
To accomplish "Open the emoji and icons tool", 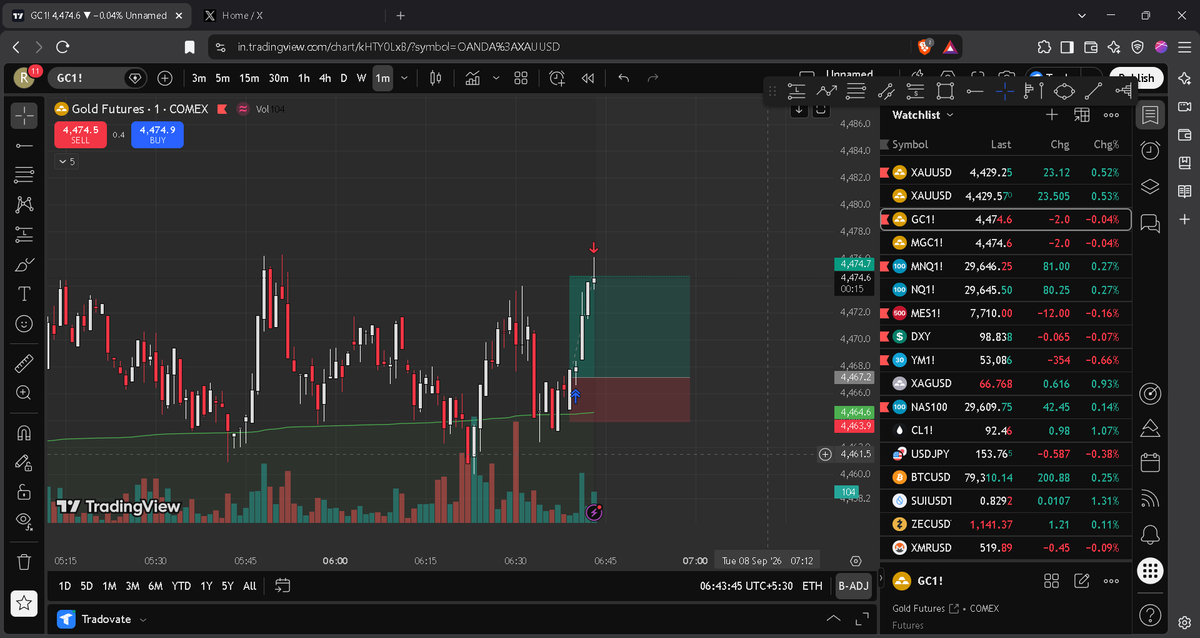I will 25,324.
